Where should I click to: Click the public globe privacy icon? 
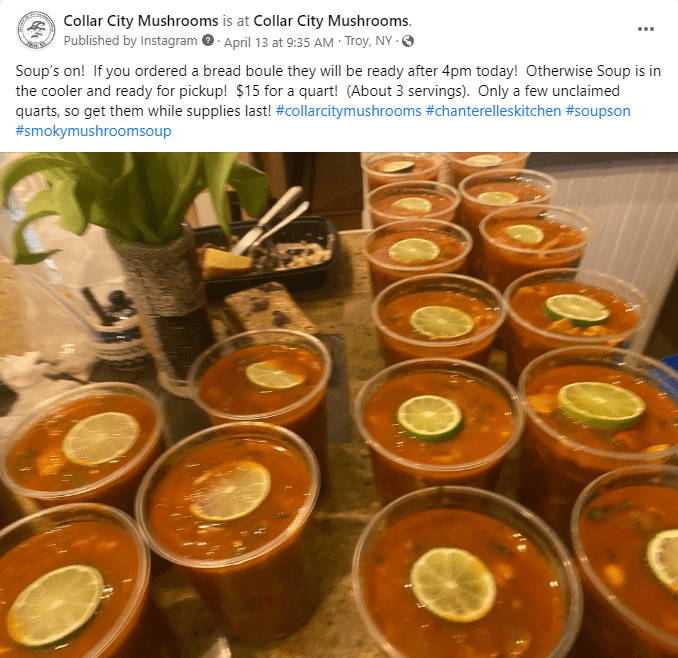[x=408, y=41]
